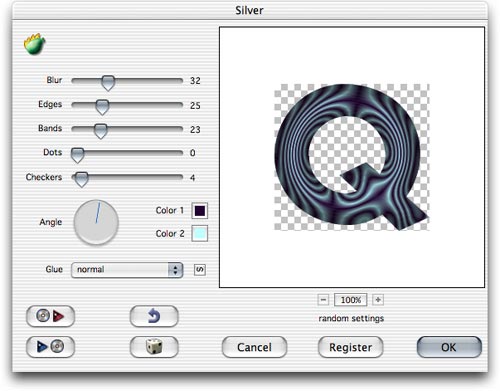Click the Blur value 32
Image resolution: width=500 pixels, height=391 pixels.
tap(195, 81)
